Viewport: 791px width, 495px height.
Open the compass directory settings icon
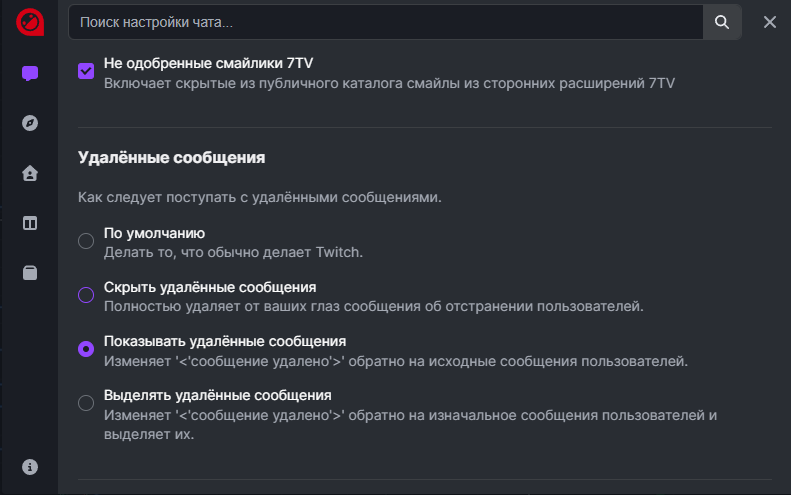[x=30, y=123]
